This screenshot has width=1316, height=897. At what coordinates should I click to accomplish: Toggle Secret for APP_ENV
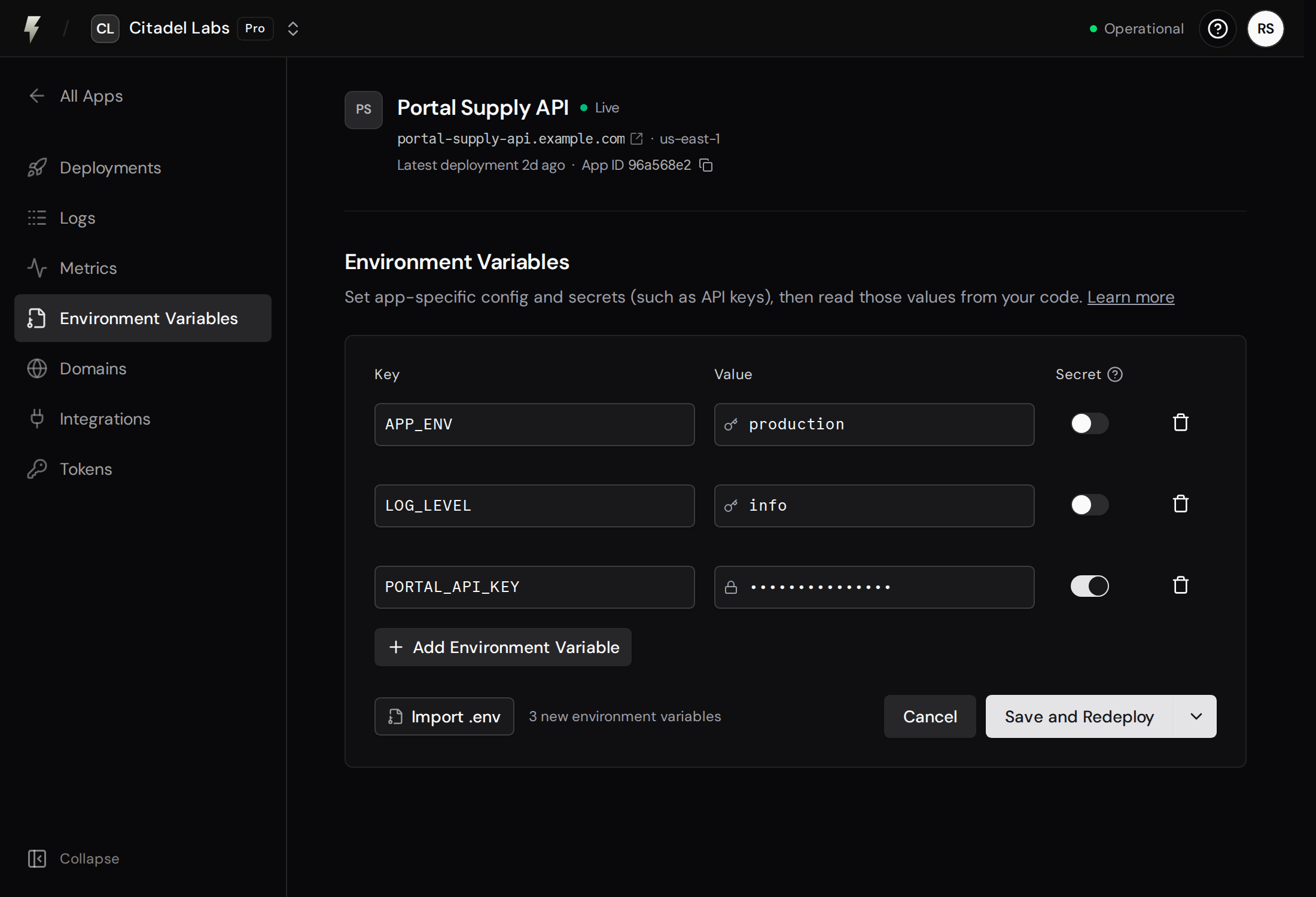point(1090,423)
